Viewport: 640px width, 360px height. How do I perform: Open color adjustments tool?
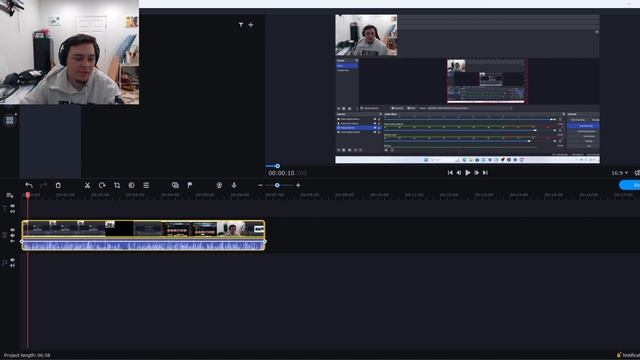tap(131, 185)
